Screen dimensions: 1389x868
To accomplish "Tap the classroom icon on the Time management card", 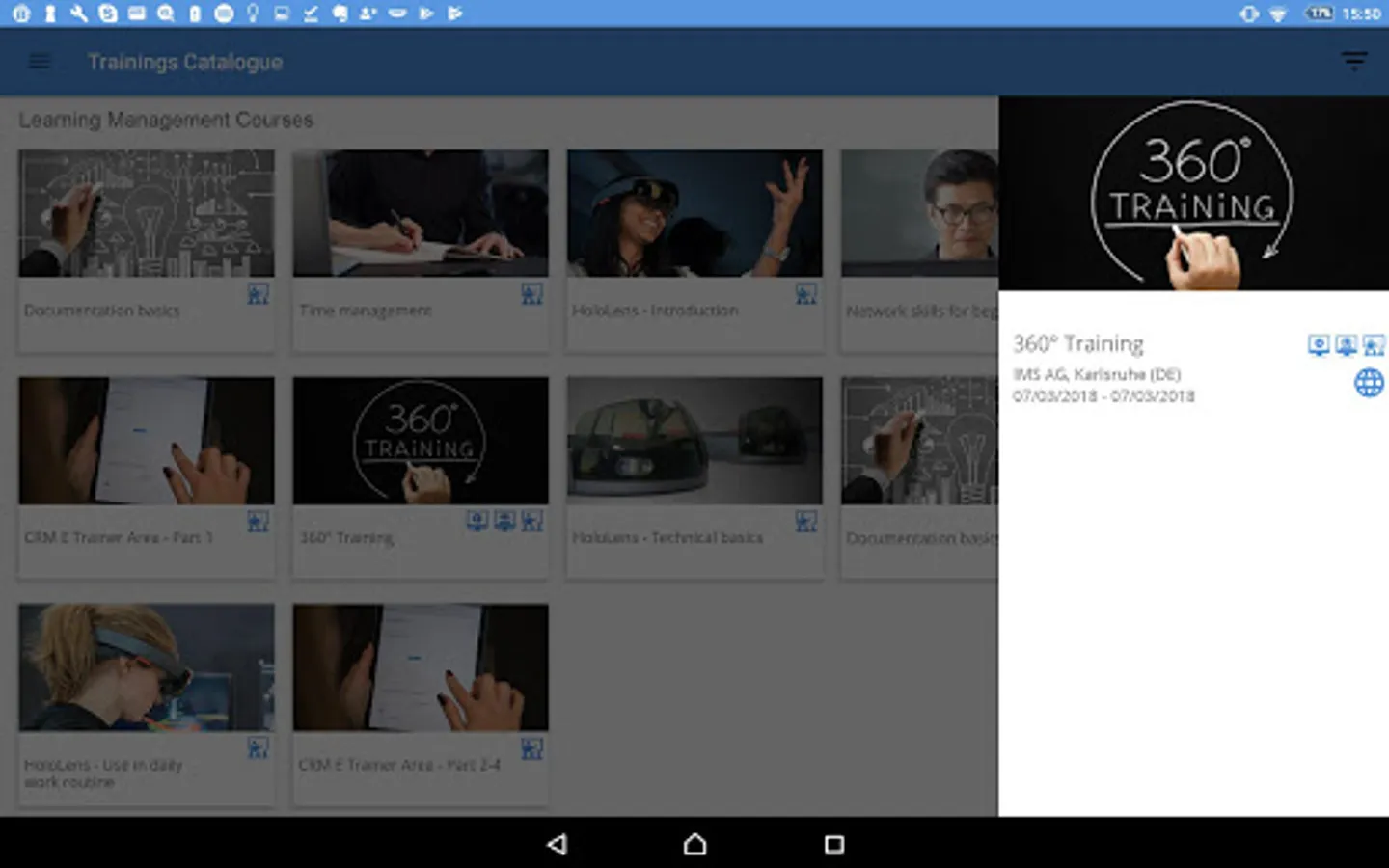I will [x=531, y=294].
